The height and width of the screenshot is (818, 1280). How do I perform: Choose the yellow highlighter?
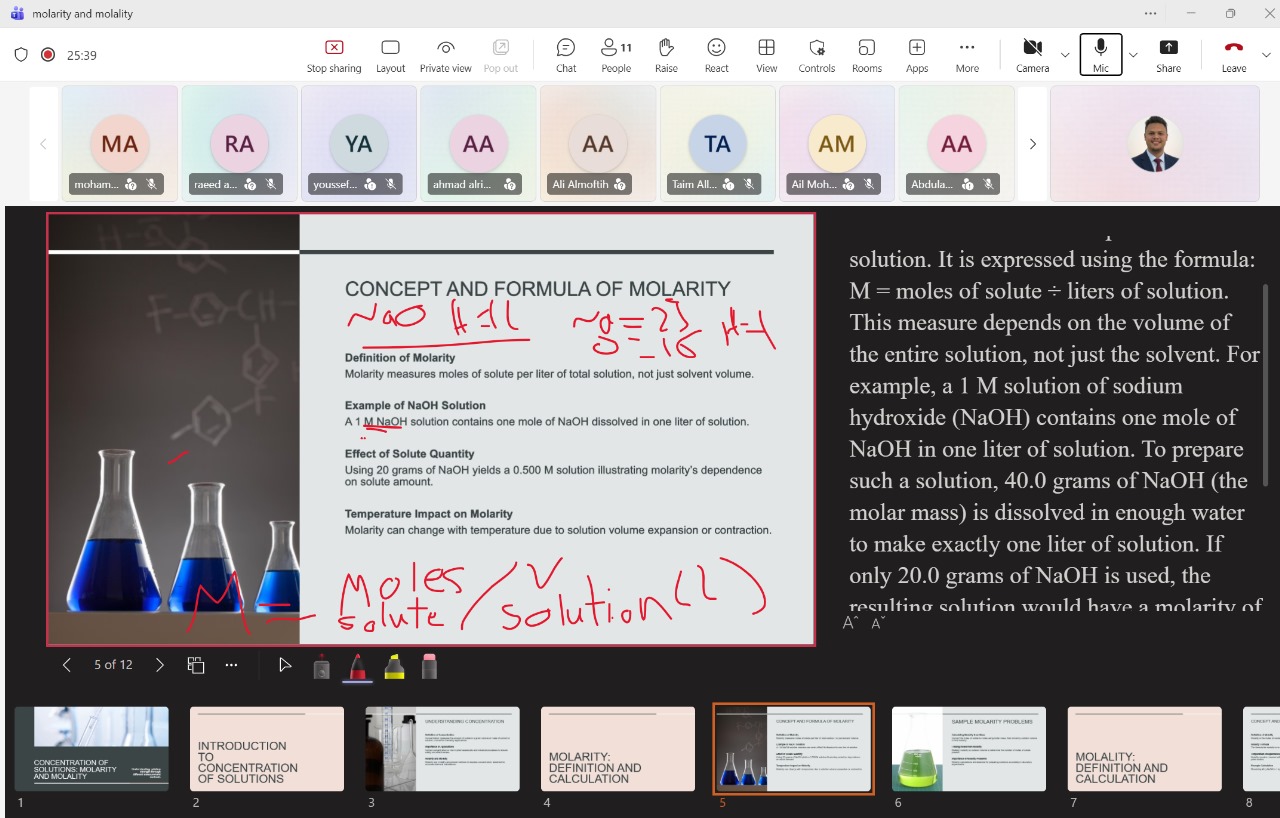(395, 666)
